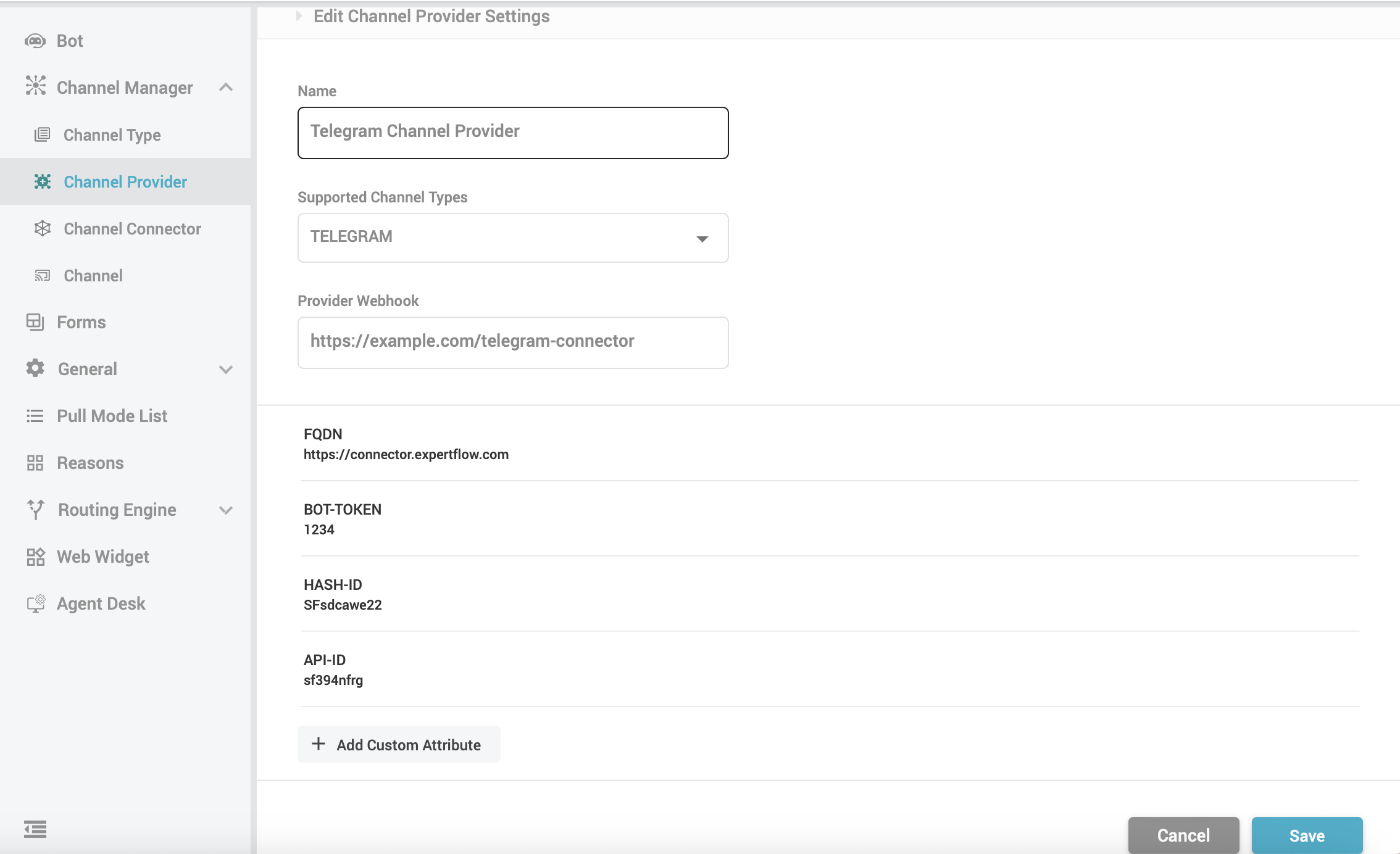Select the Forms icon in sidebar
This screenshot has width=1400, height=854.
[35, 321]
